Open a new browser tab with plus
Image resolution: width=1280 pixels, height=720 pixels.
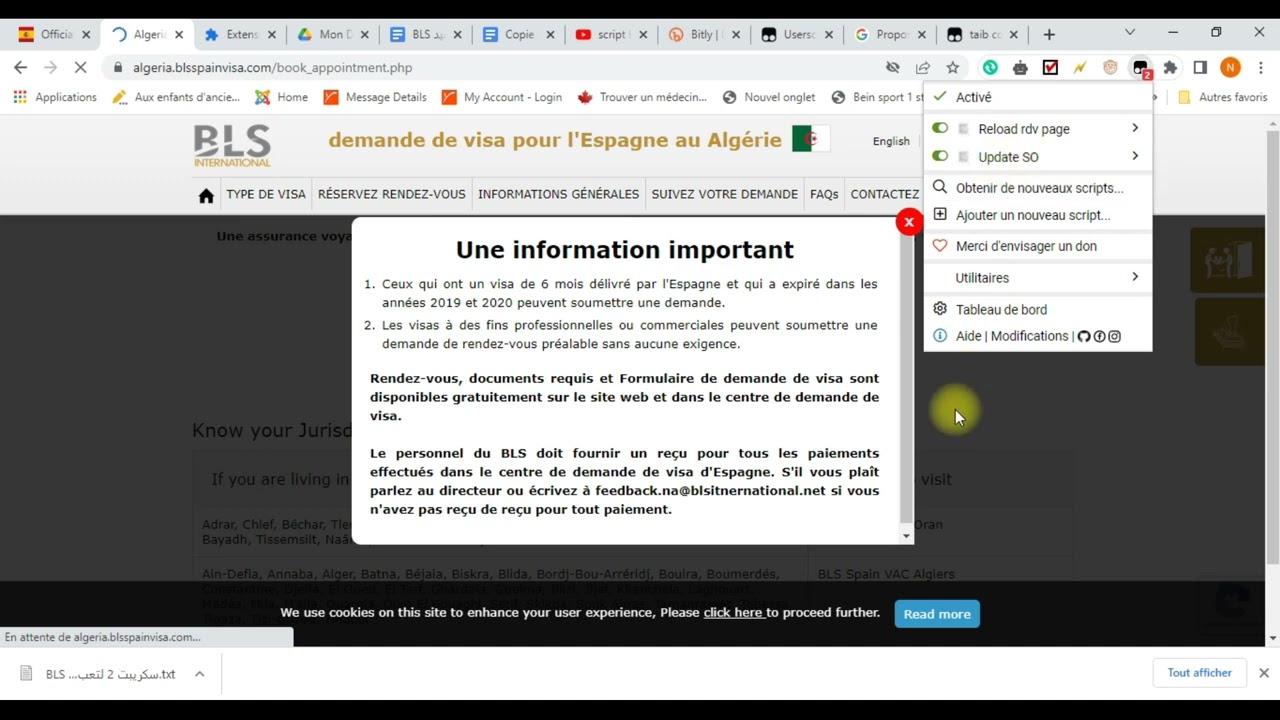[x=1049, y=34]
